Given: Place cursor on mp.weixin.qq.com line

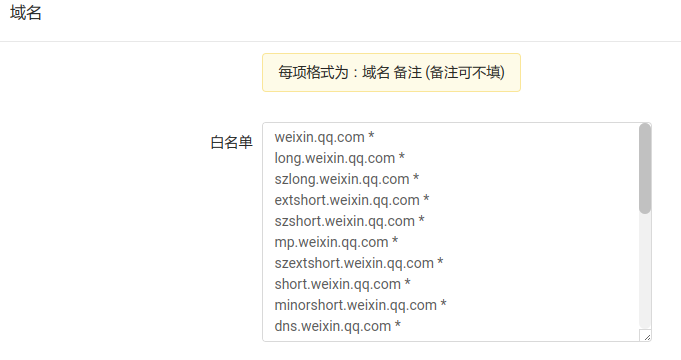Looking at the screenshot, I should coord(336,242).
